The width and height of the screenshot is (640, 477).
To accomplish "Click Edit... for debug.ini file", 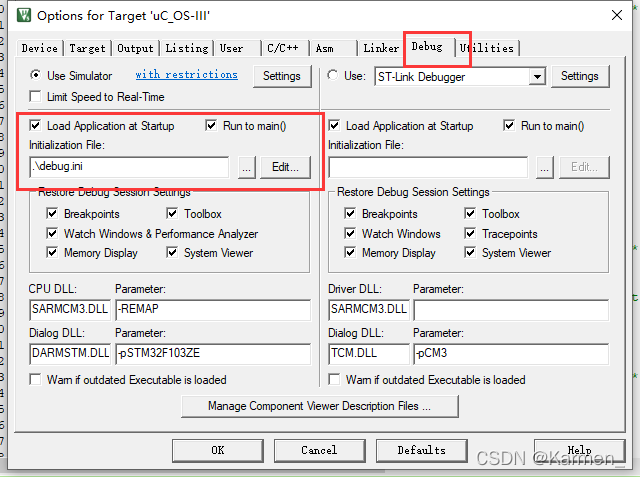I will click(285, 167).
